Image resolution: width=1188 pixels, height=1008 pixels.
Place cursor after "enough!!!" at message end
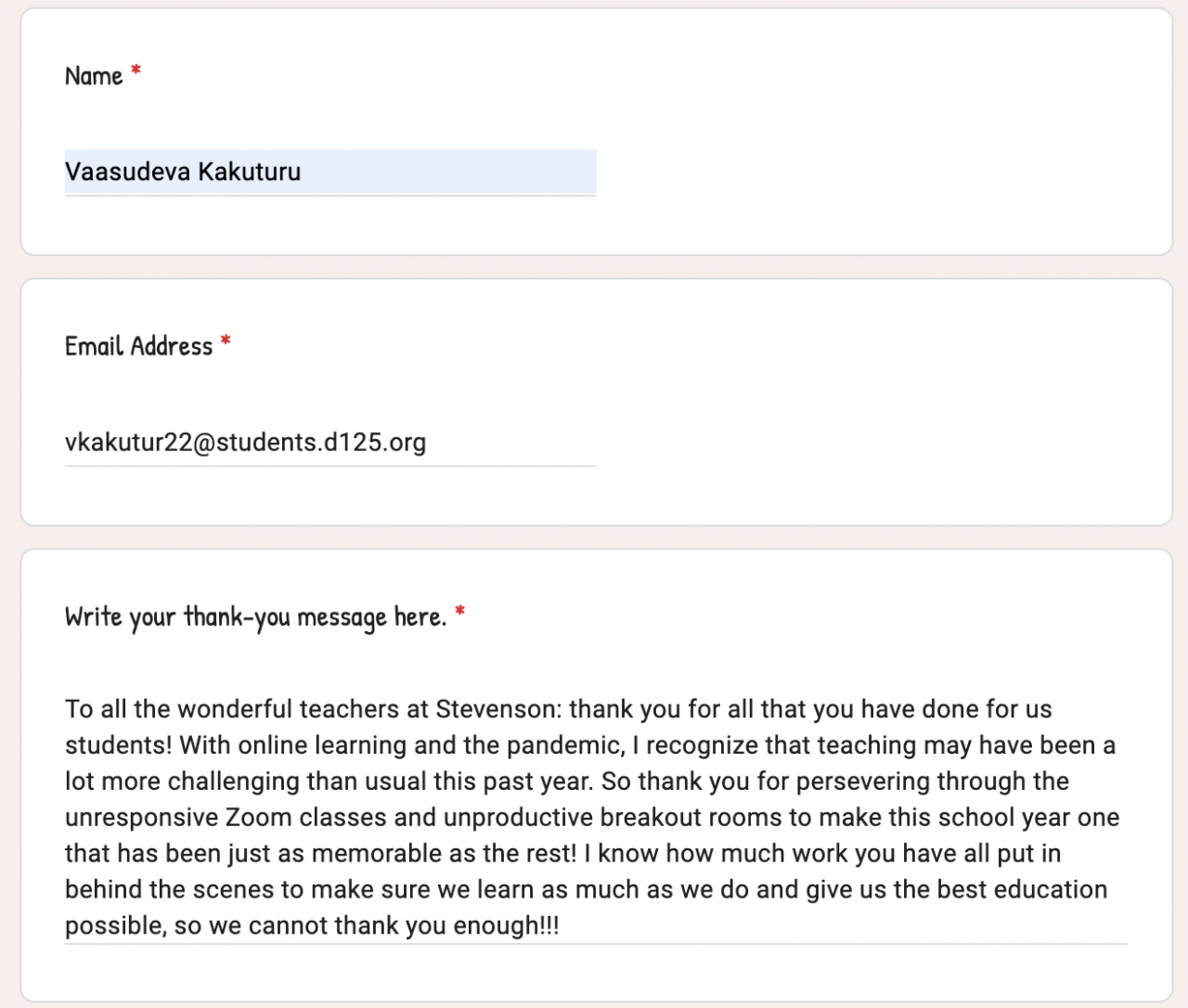coord(560,926)
